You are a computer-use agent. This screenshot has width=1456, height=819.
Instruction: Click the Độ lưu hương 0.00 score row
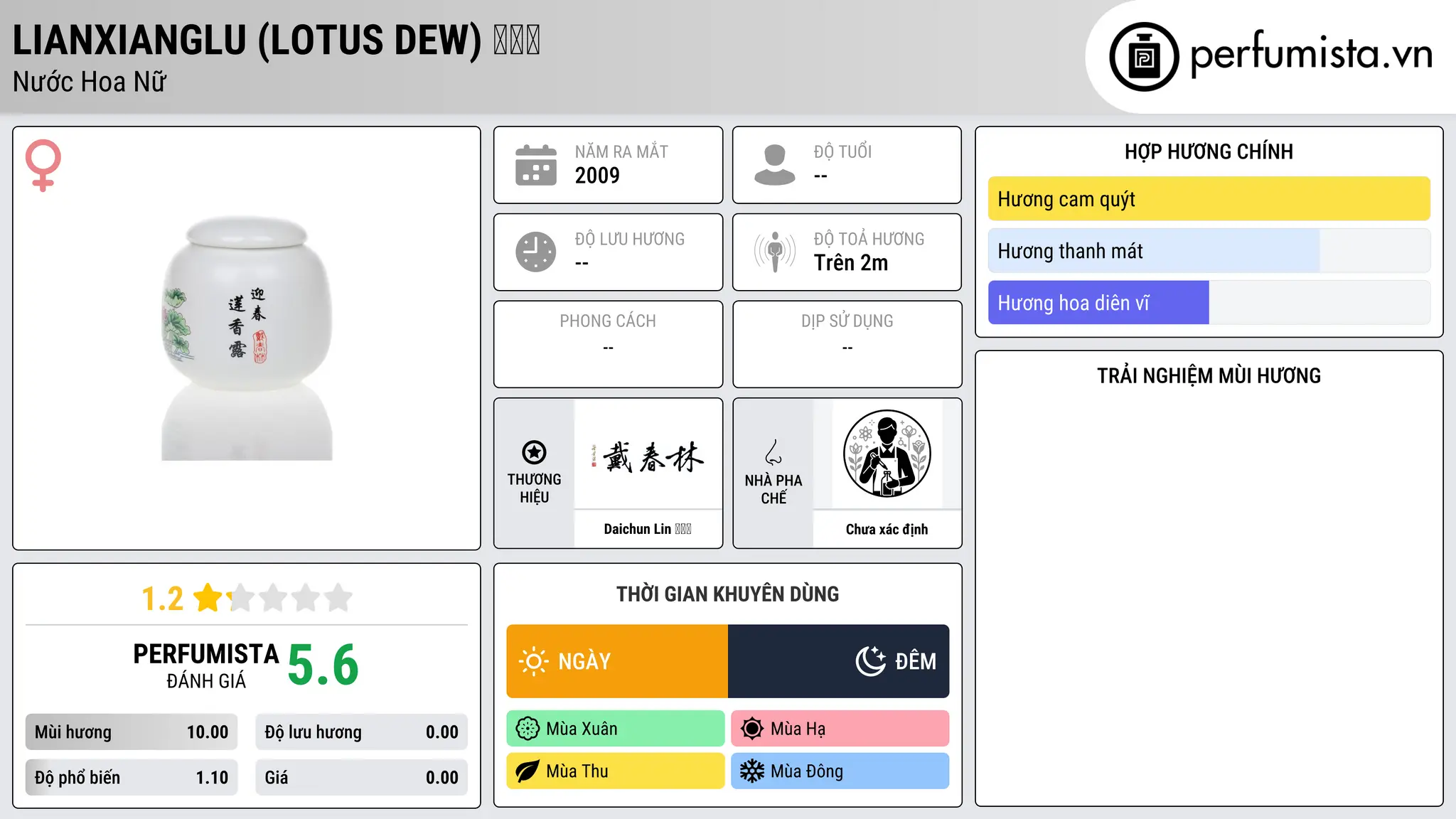coord(362,732)
